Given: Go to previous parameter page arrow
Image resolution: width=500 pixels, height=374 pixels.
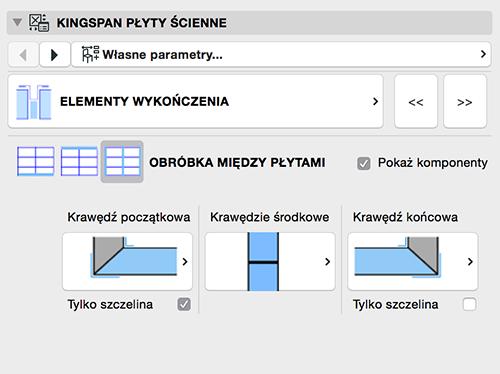Looking at the screenshot, I should click(23, 55).
